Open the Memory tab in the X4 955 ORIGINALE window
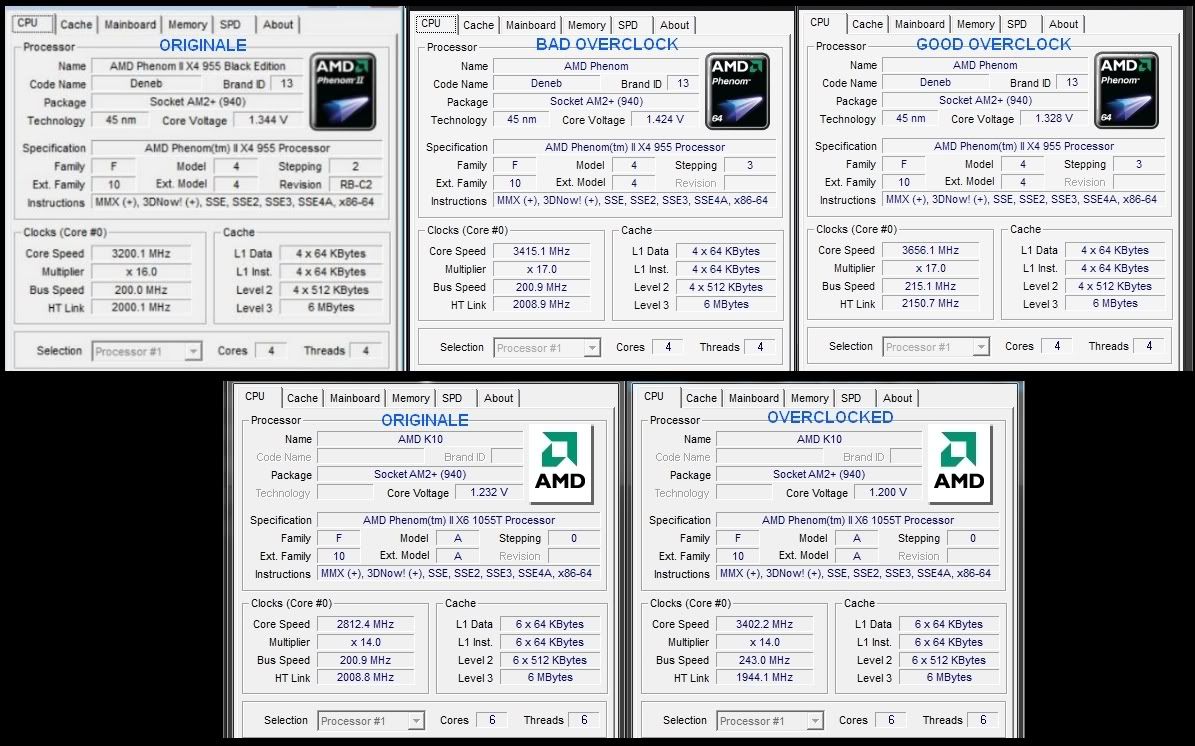Screen dimensions: 1195x746 (187, 24)
